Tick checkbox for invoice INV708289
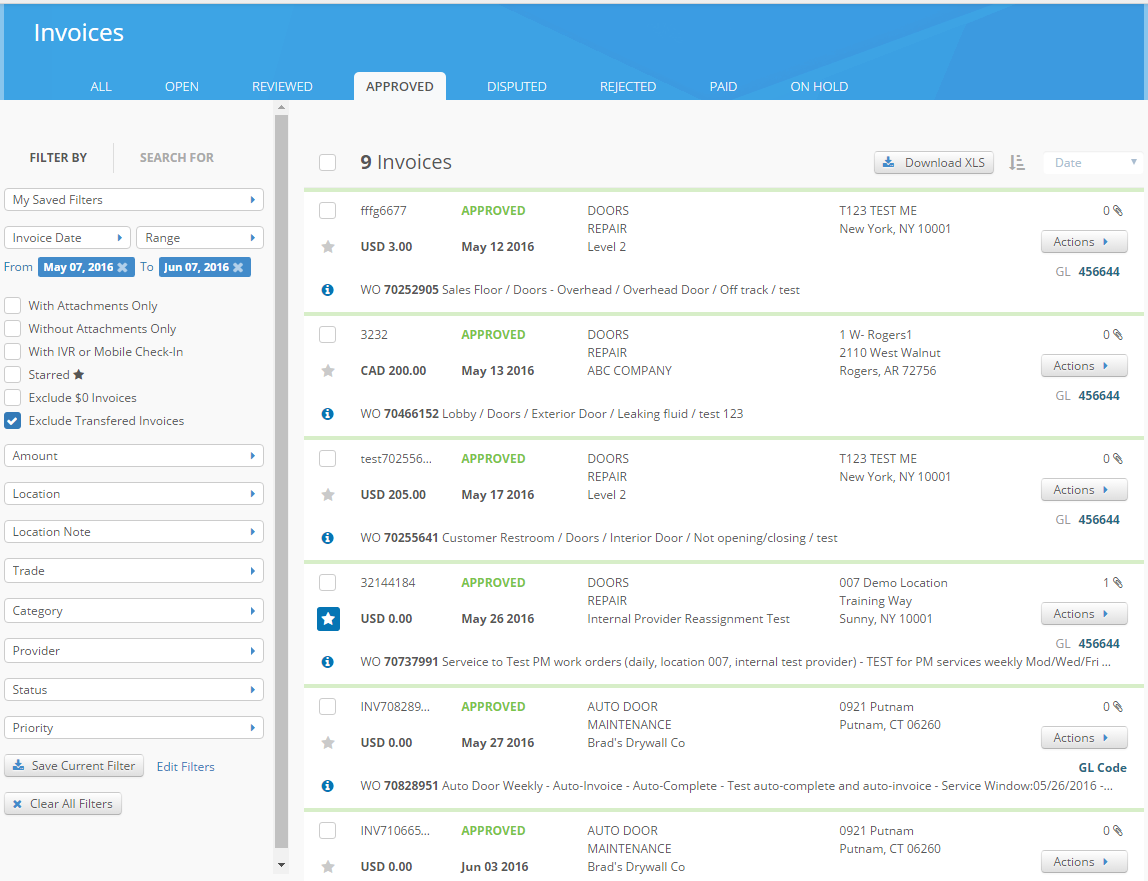The height and width of the screenshot is (881, 1148). point(327,707)
